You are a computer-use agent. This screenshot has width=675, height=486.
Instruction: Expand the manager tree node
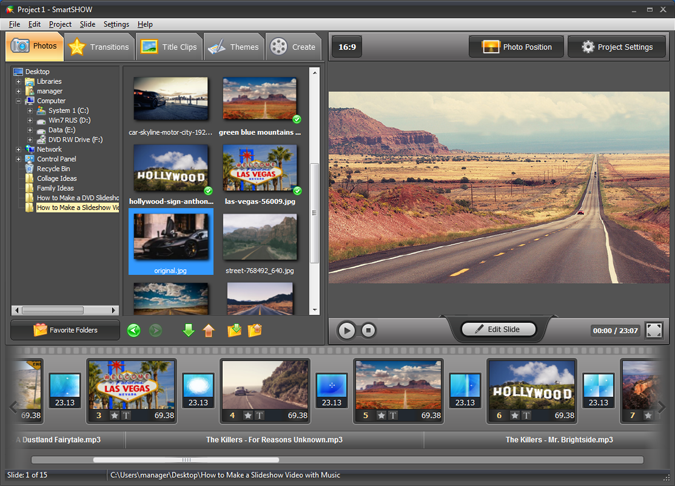click(x=19, y=91)
